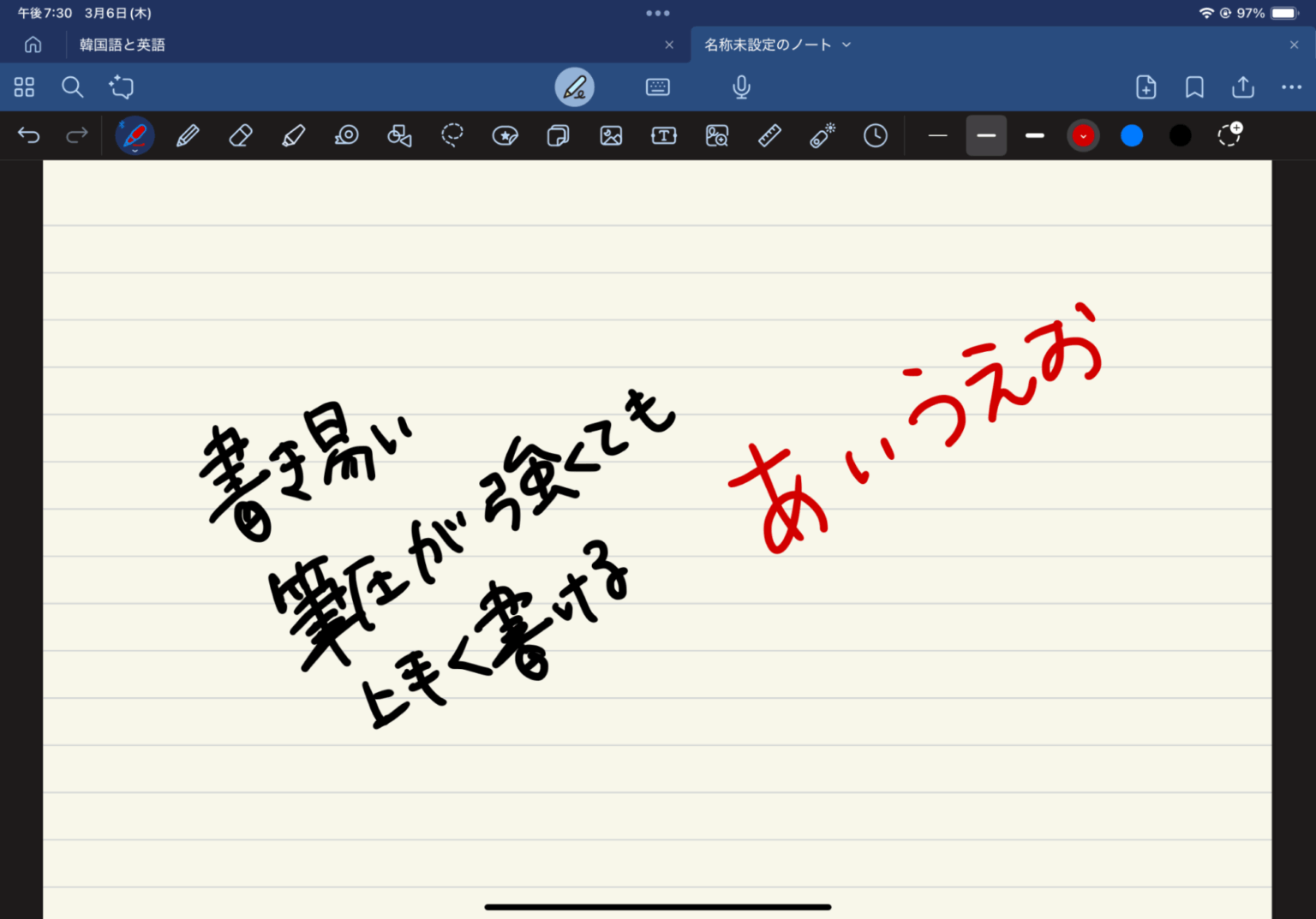
Task: Select the lasso selection tool
Action: point(452,135)
